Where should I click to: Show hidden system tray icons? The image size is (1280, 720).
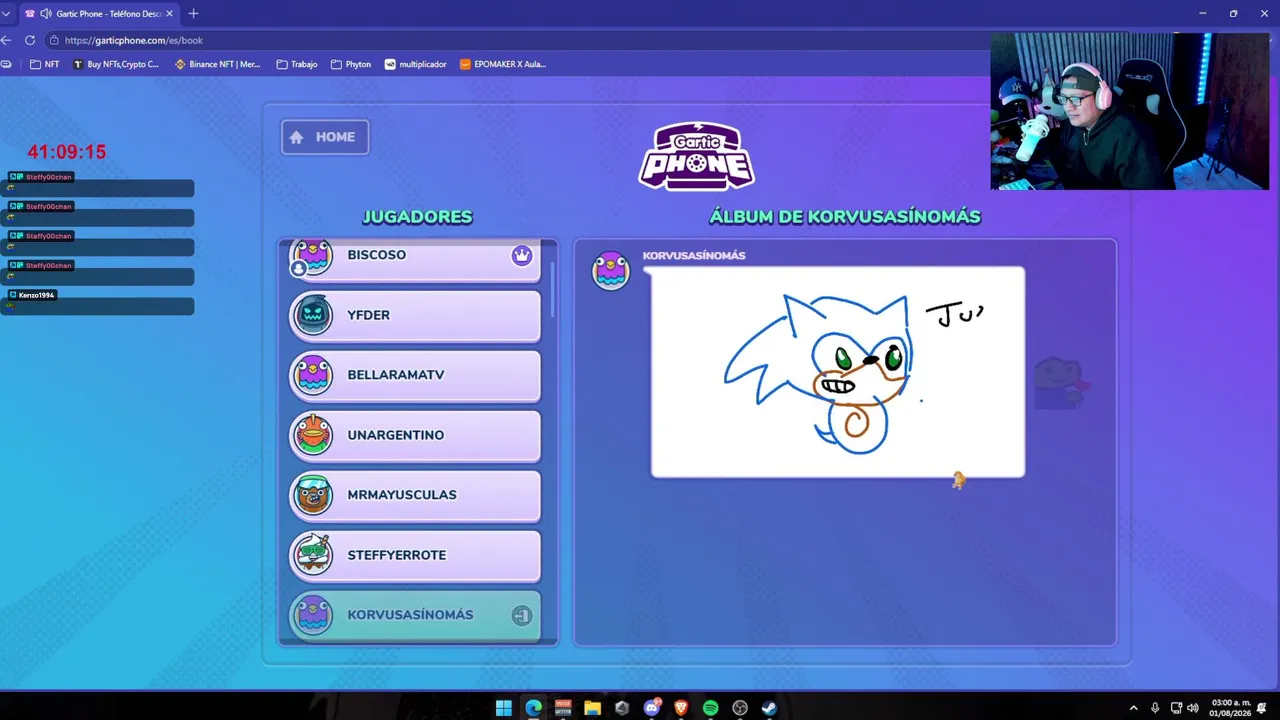pos(1133,708)
